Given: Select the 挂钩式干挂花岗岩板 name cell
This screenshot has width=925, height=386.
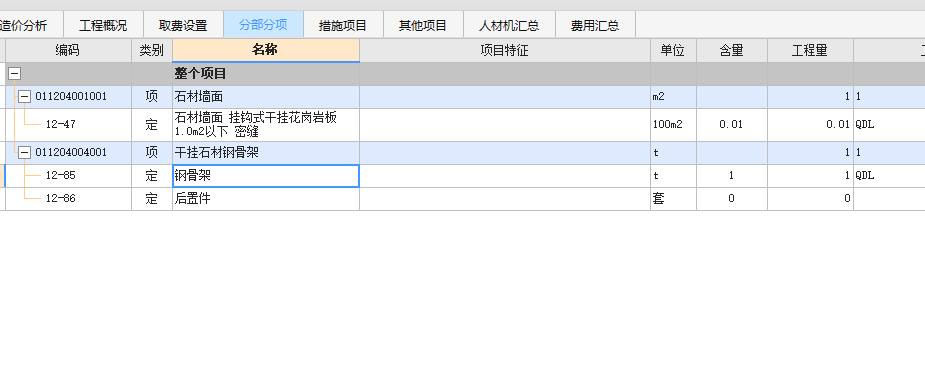Looking at the screenshot, I should point(265,125).
